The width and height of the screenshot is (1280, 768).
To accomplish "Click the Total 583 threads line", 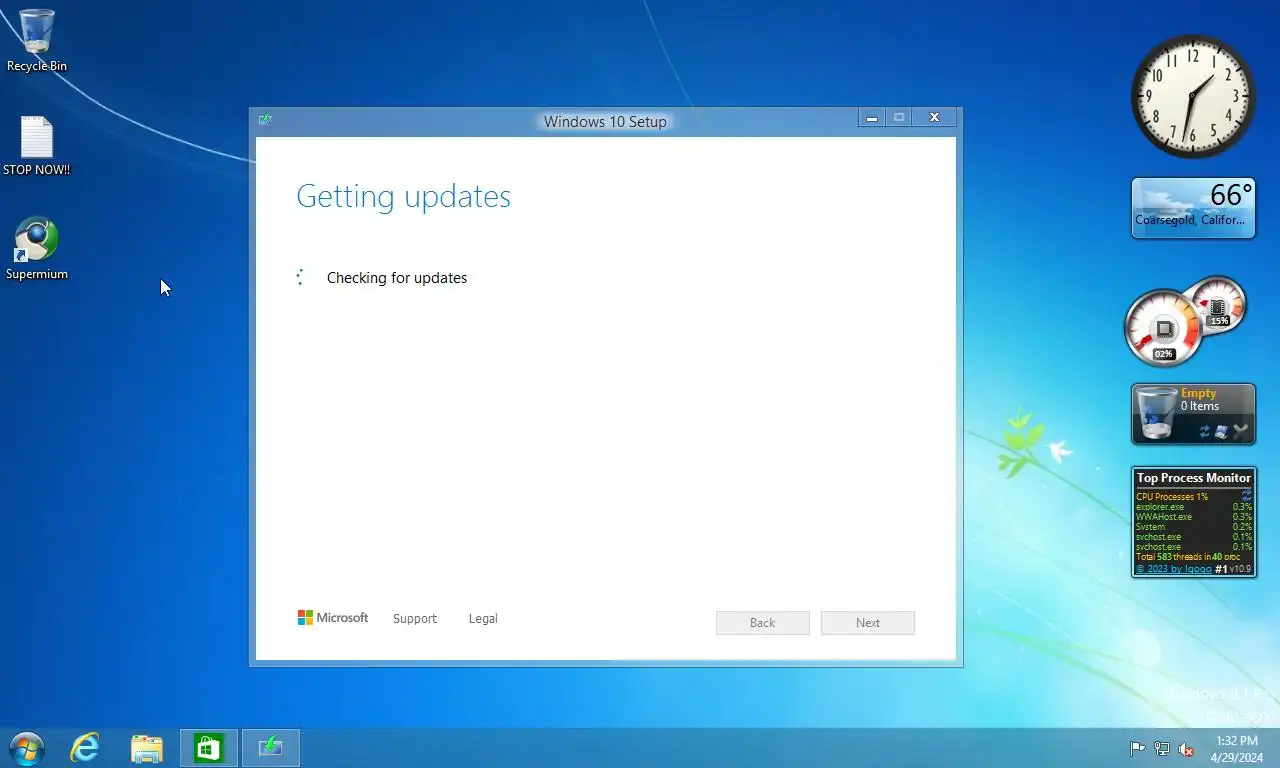I will (1188, 557).
